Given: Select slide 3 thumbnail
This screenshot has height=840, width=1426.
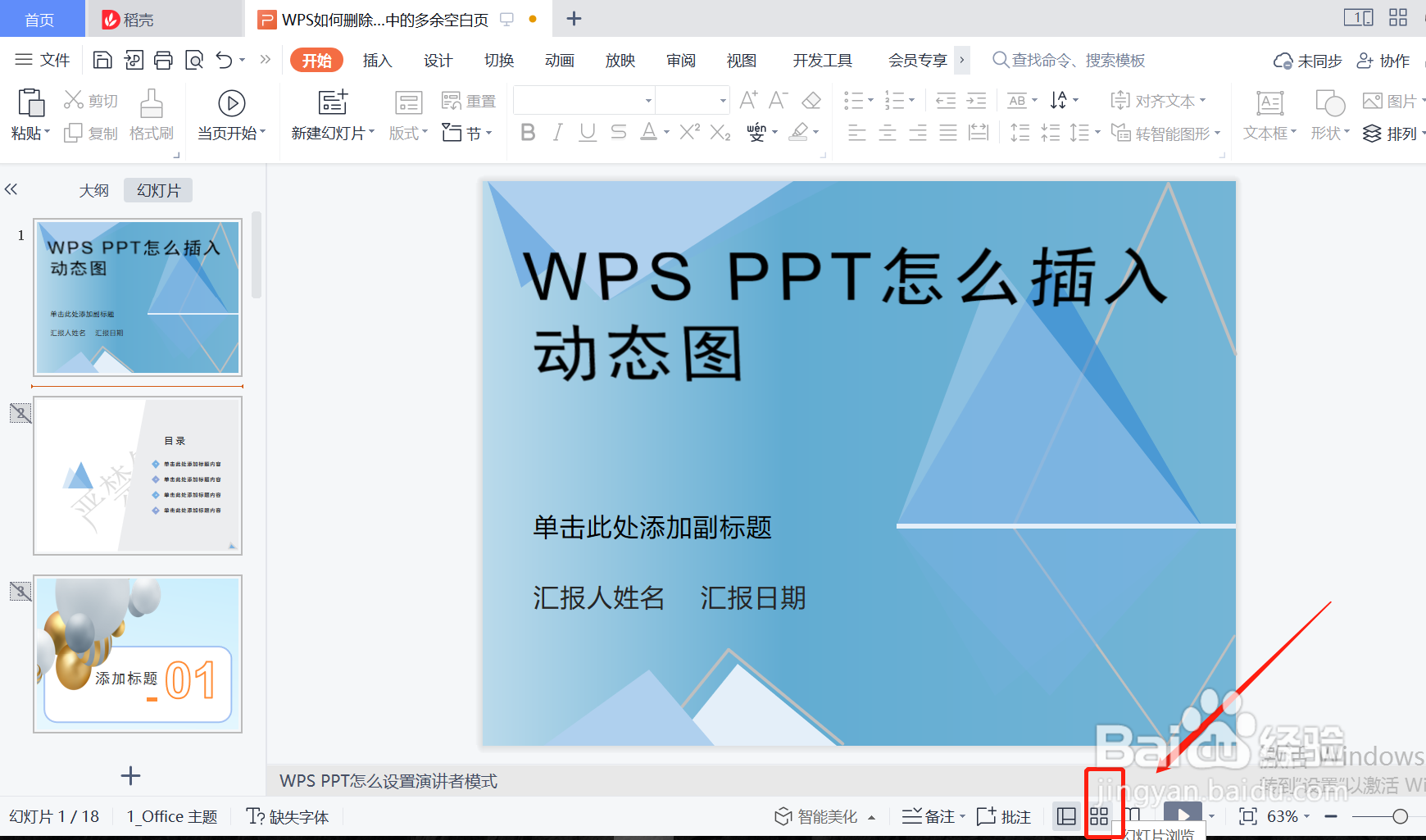Looking at the screenshot, I should coord(138,654).
